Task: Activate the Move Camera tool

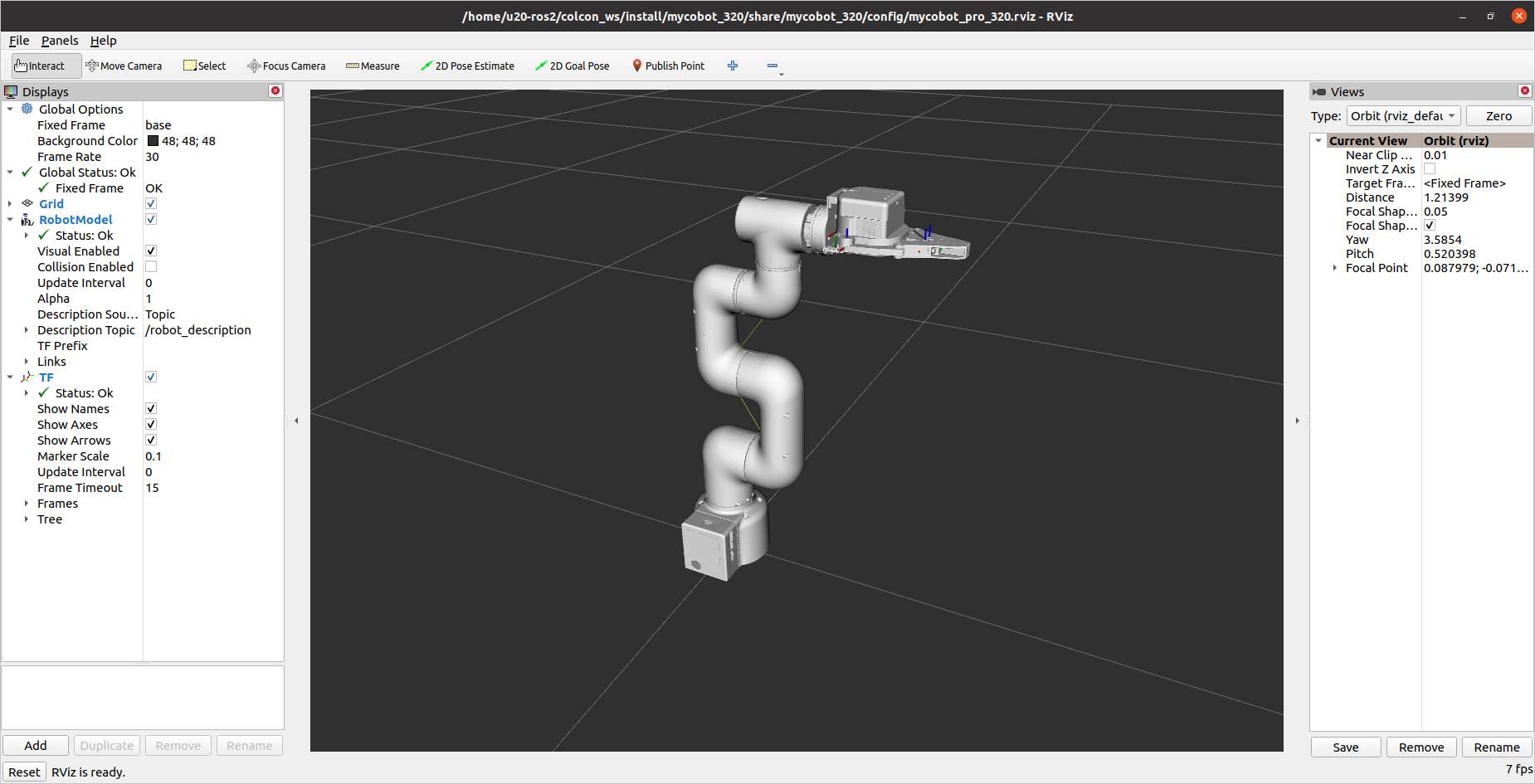Action: click(124, 66)
